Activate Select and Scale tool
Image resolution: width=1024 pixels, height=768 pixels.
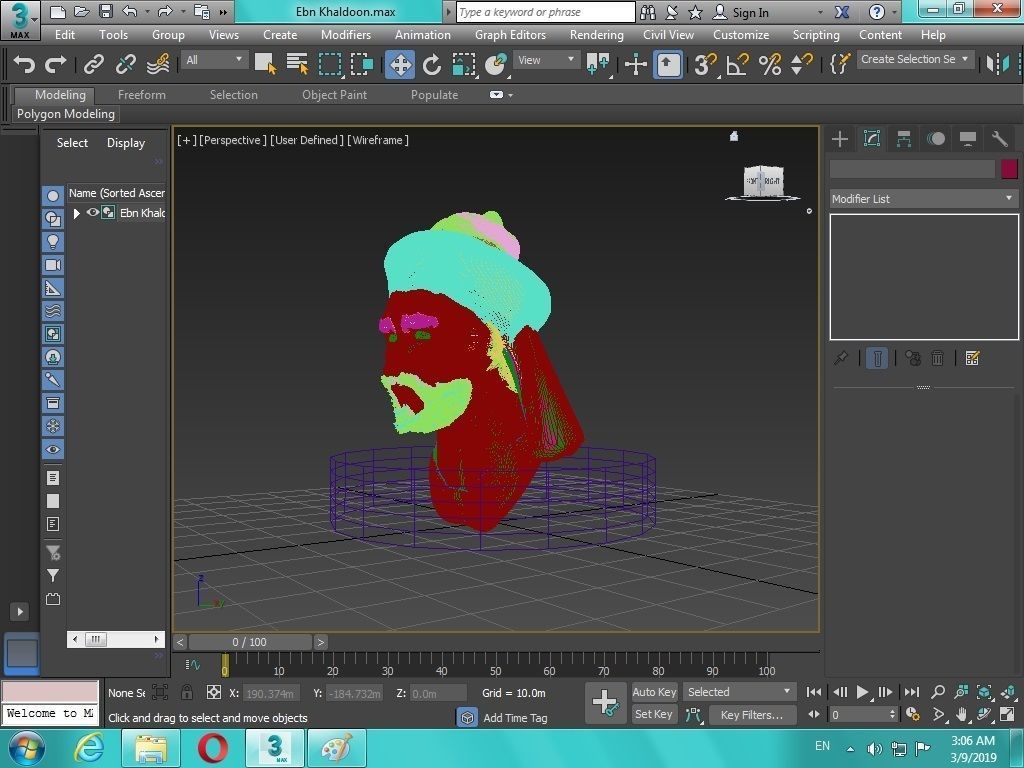pyautogui.click(x=464, y=65)
